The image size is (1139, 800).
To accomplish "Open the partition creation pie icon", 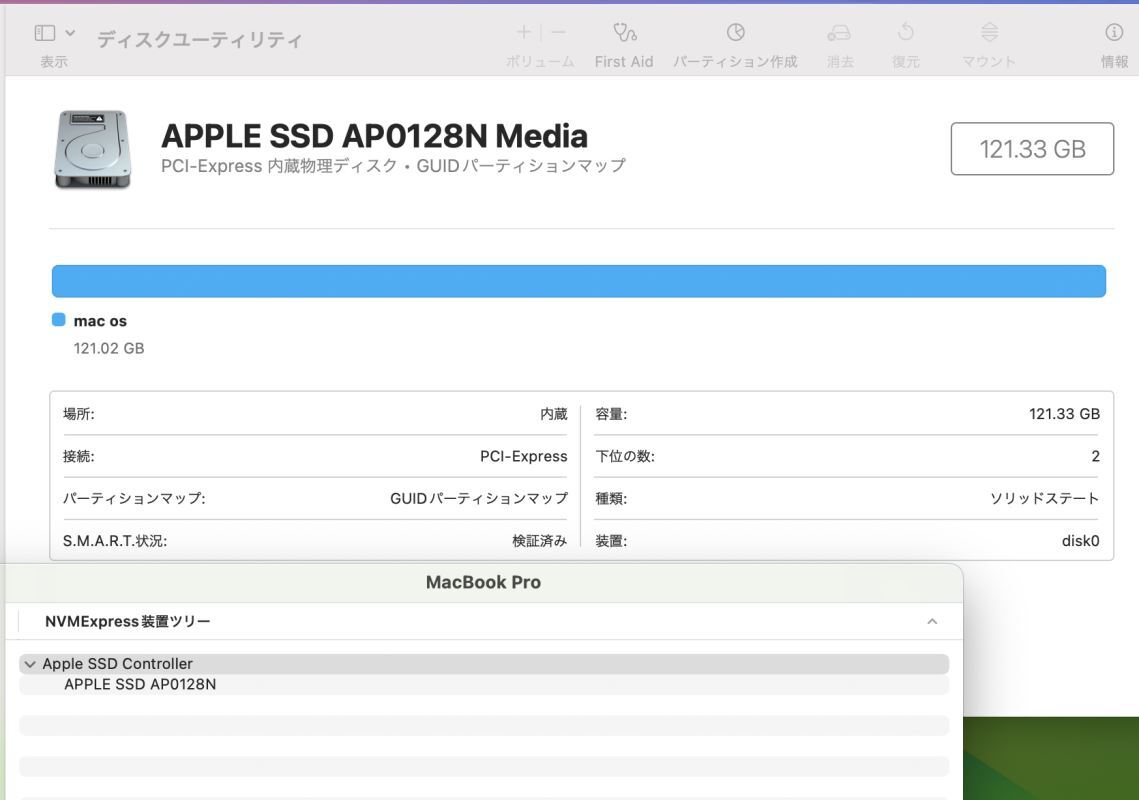I will point(735,32).
